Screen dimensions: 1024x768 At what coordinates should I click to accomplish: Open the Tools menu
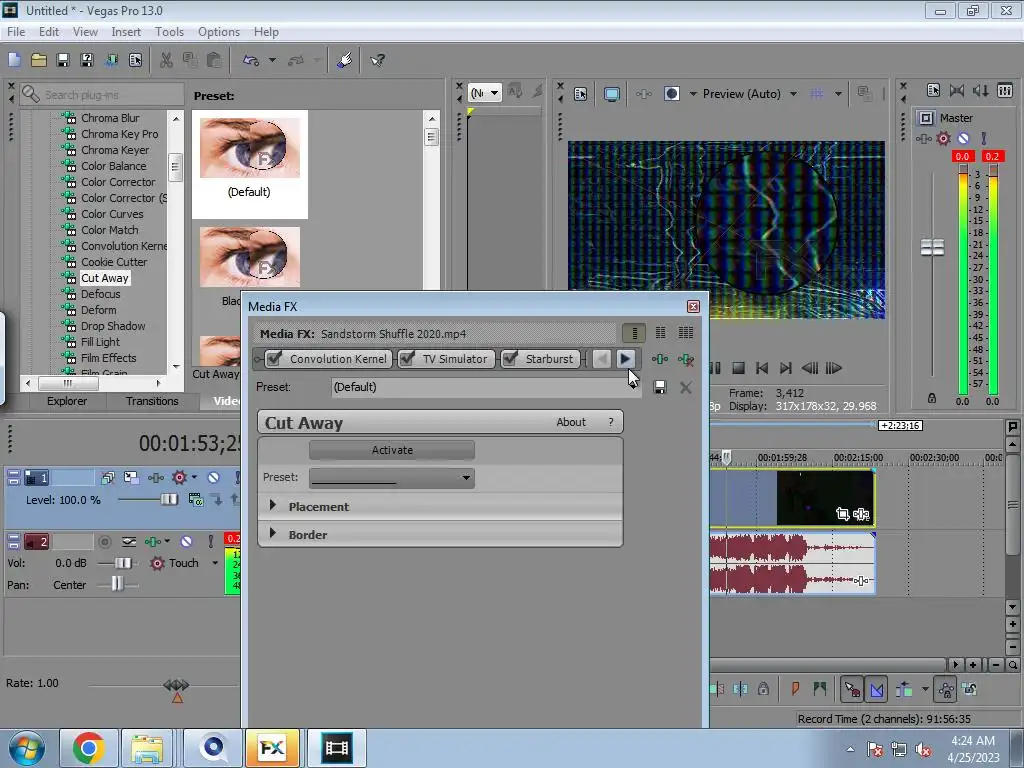(x=169, y=32)
